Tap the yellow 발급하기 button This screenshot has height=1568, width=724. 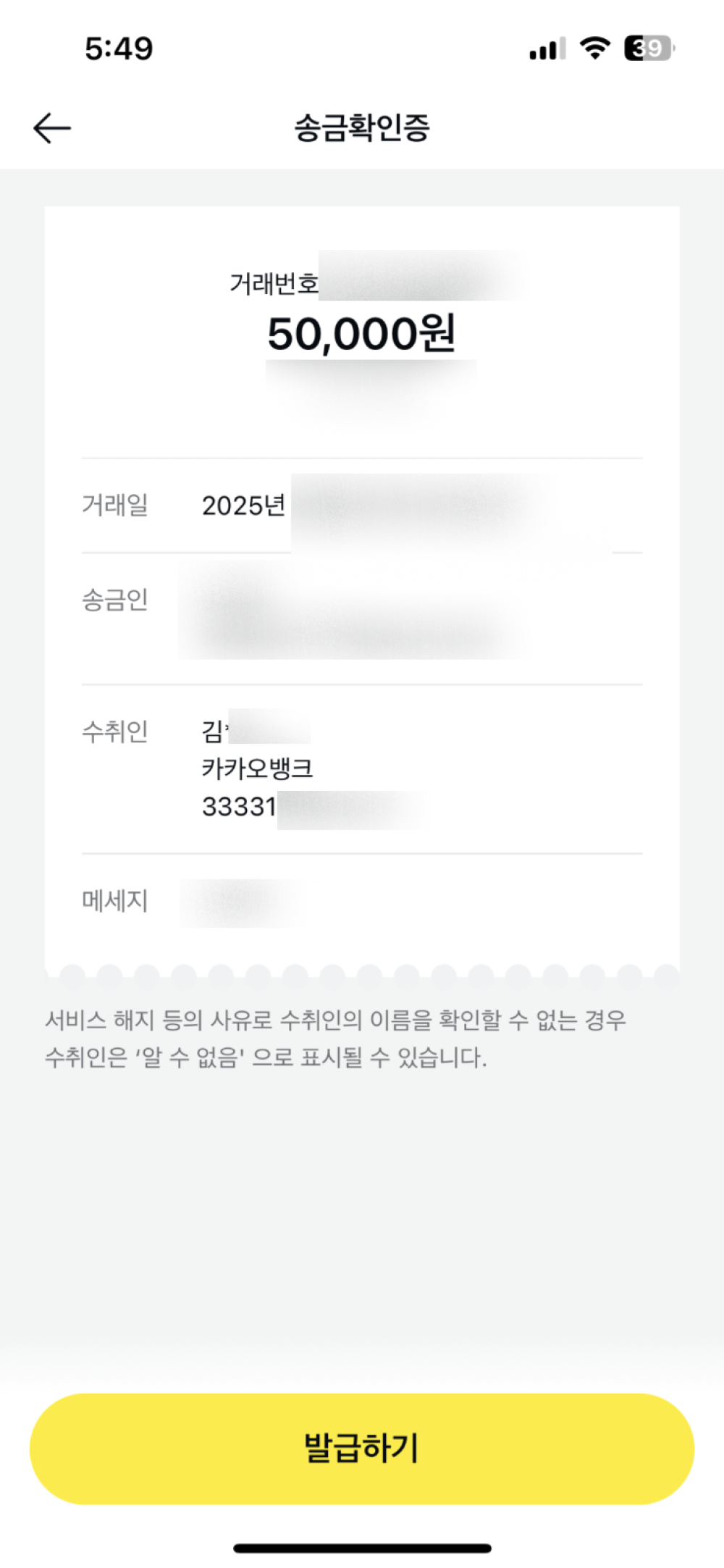[x=362, y=1448]
